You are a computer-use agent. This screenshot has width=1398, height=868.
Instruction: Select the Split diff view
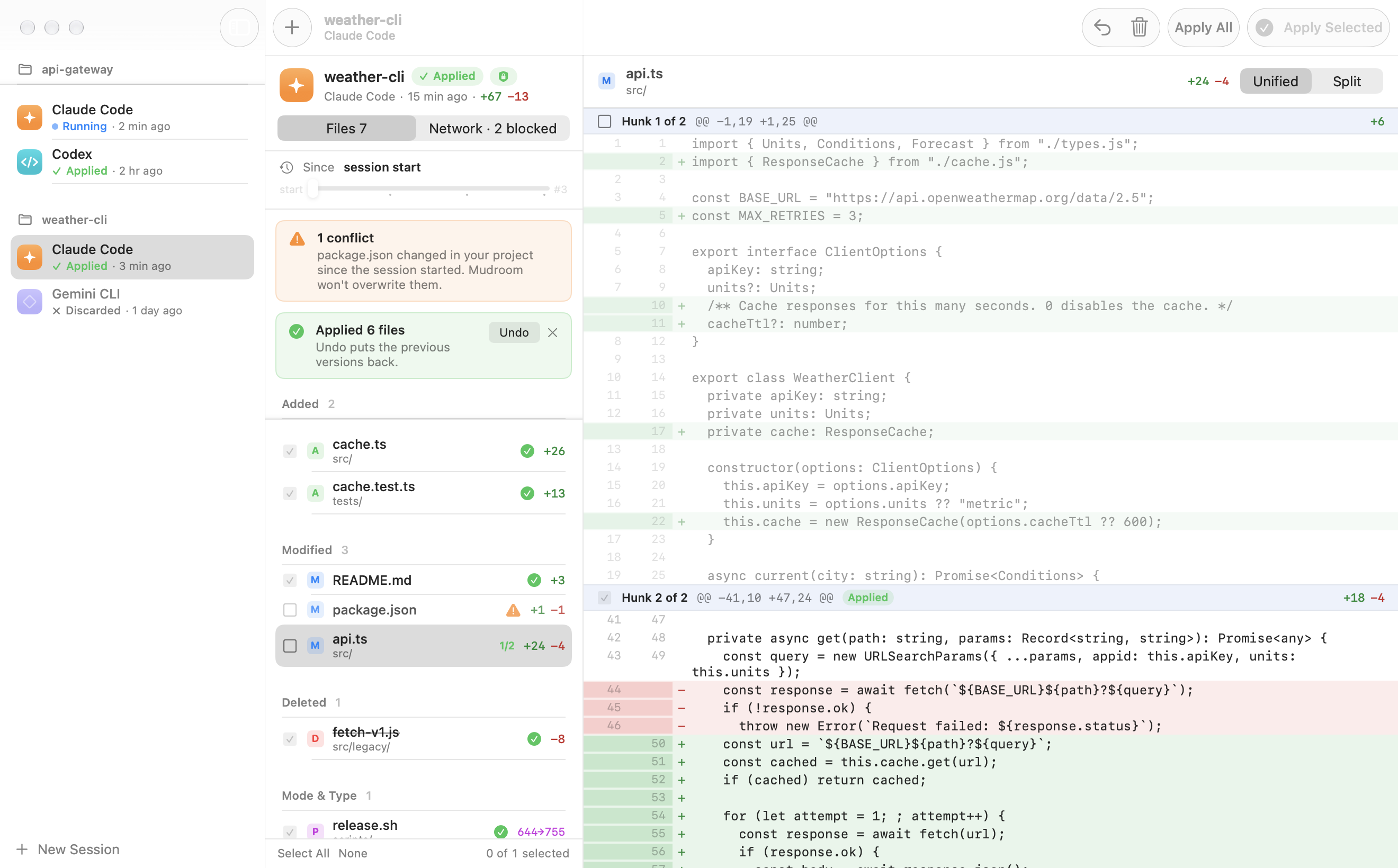tap(1347, 81)
